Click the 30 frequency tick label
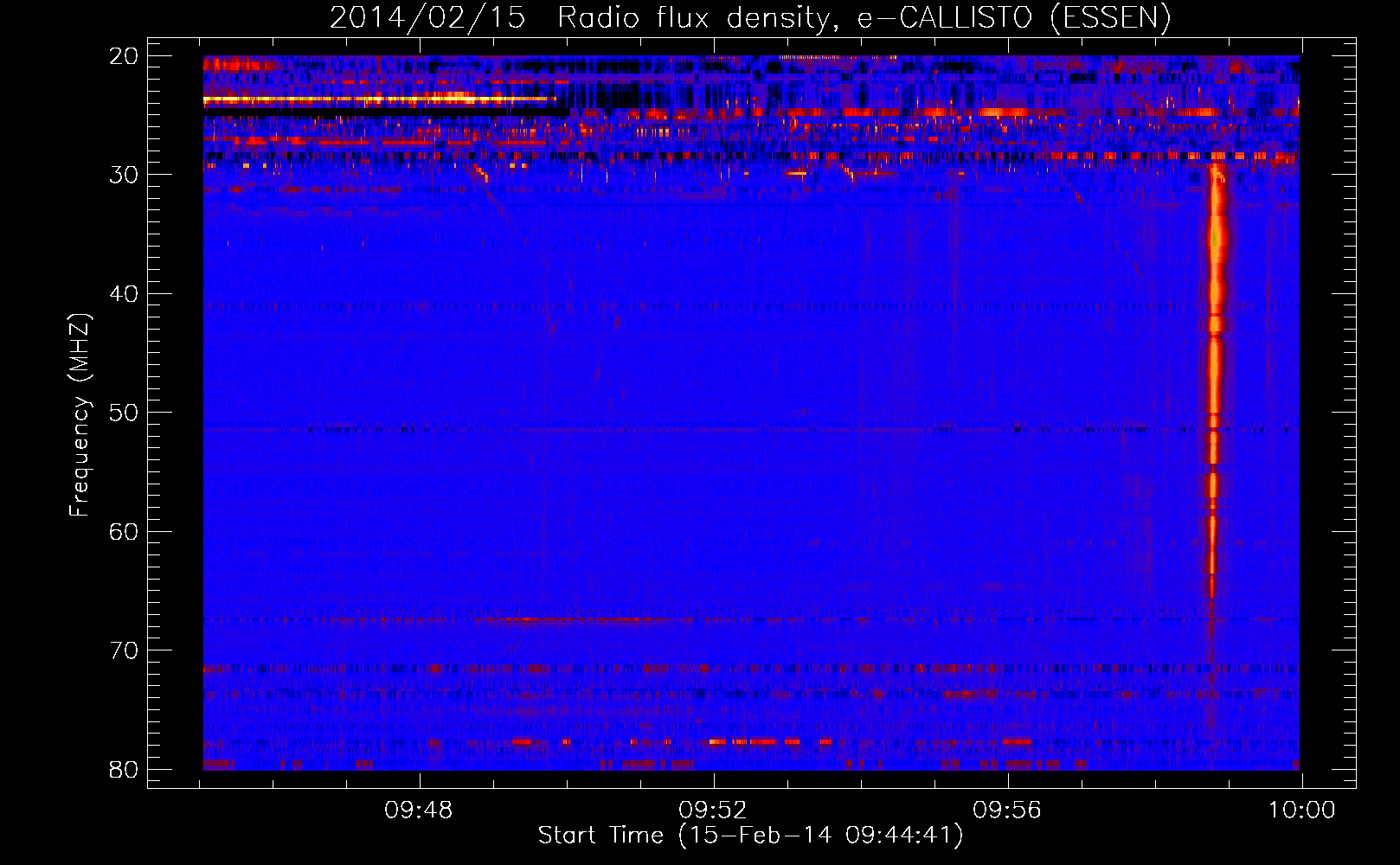This screenshot has width=1400, height=865. pos(124,175)
